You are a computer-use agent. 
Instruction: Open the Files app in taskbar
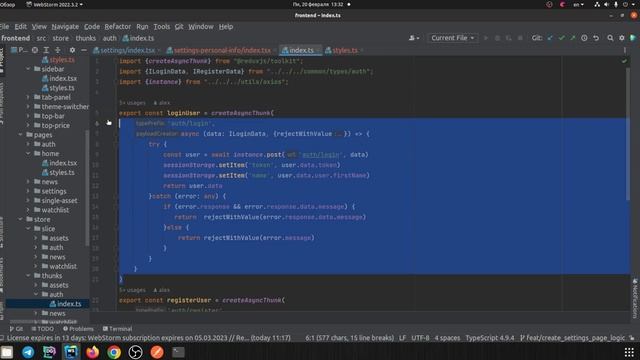pyautogui.click(x=7, y=352)
